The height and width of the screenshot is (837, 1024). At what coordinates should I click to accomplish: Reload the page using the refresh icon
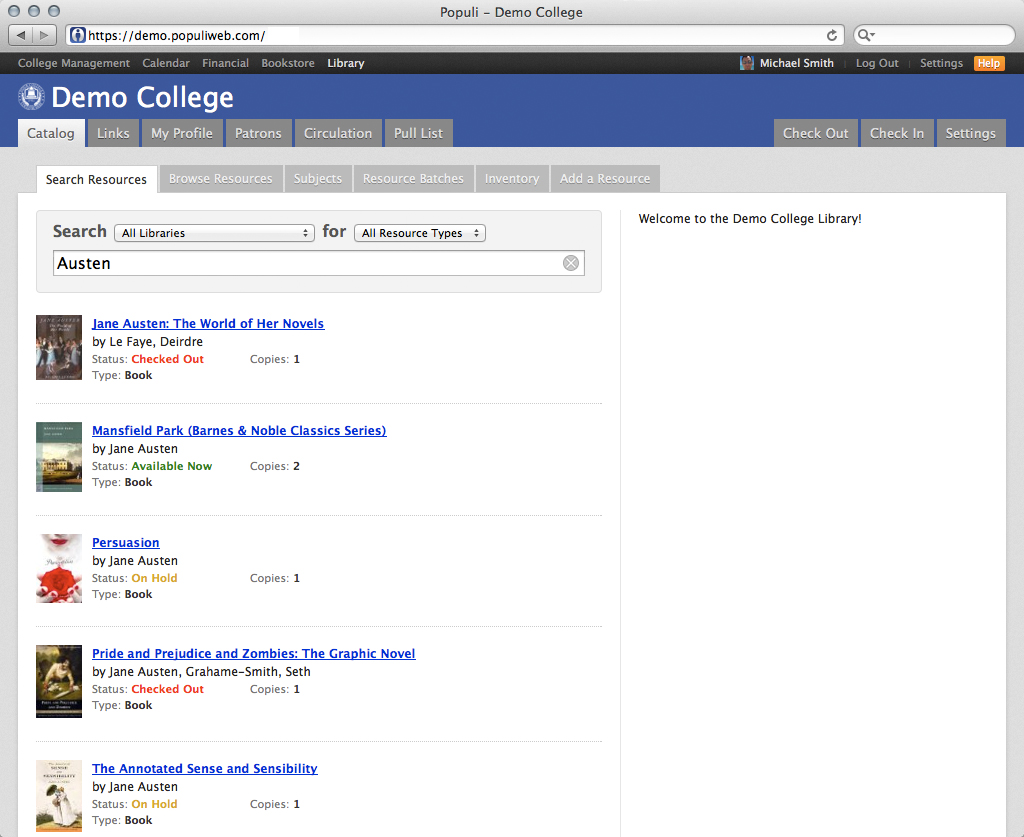(x=831, y=35)
